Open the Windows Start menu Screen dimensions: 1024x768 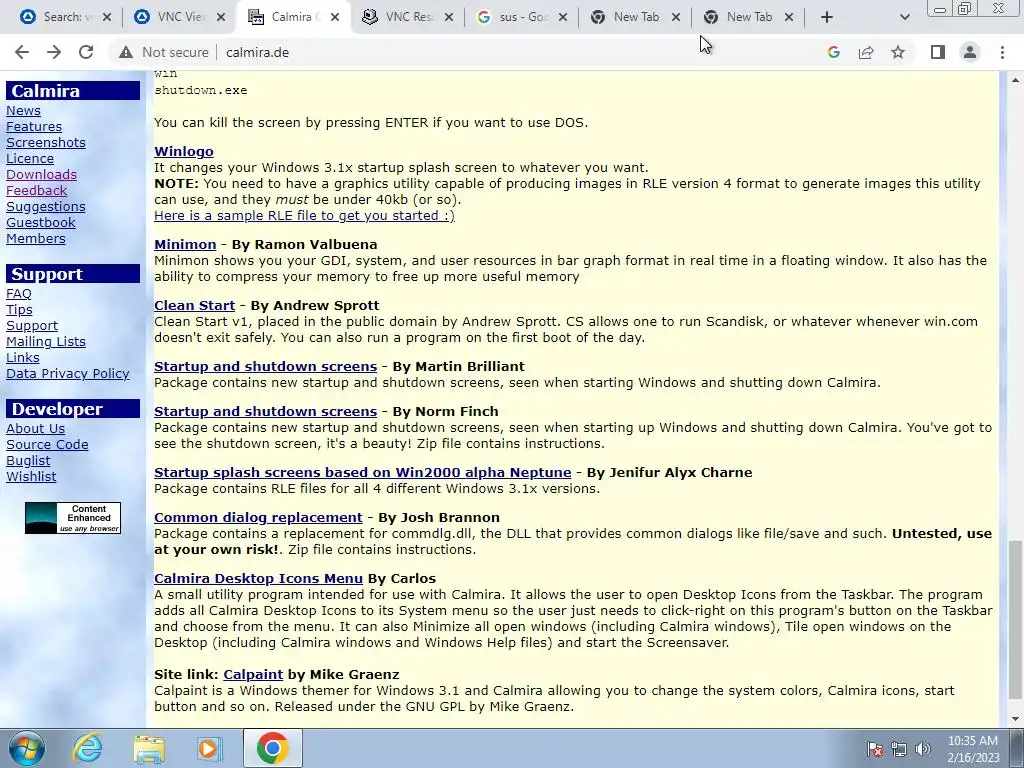(27, 748)
